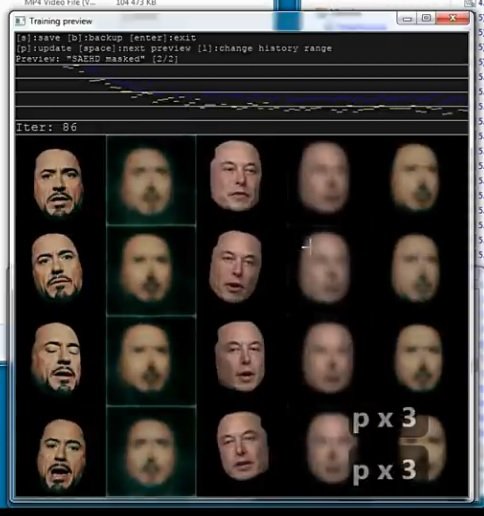The width and height of the screenshot is (484, 516).
Task: Click the second-row green-bordered blurry bearded preview
Action: 151,270
